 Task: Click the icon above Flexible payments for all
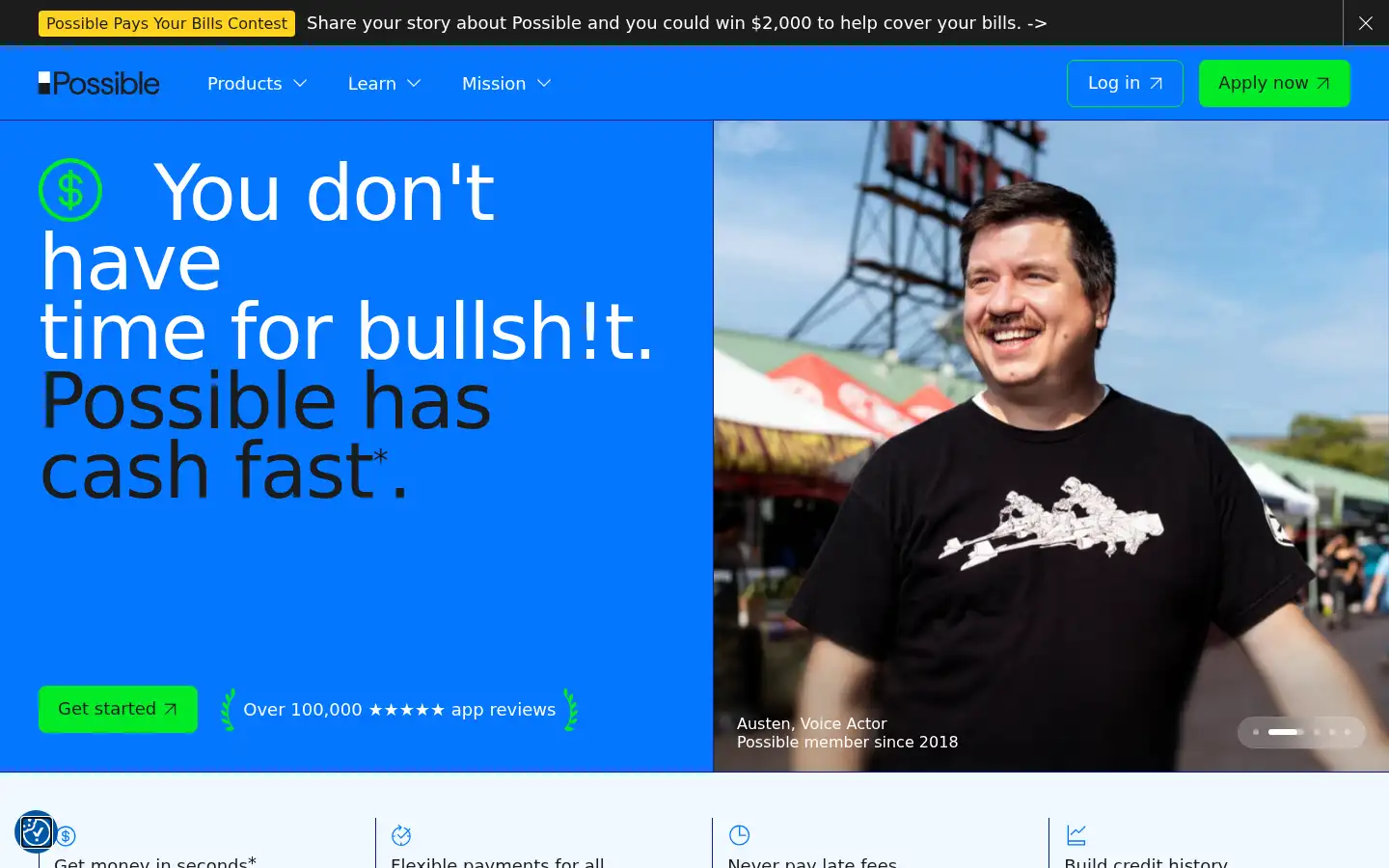tap(401, 835)
